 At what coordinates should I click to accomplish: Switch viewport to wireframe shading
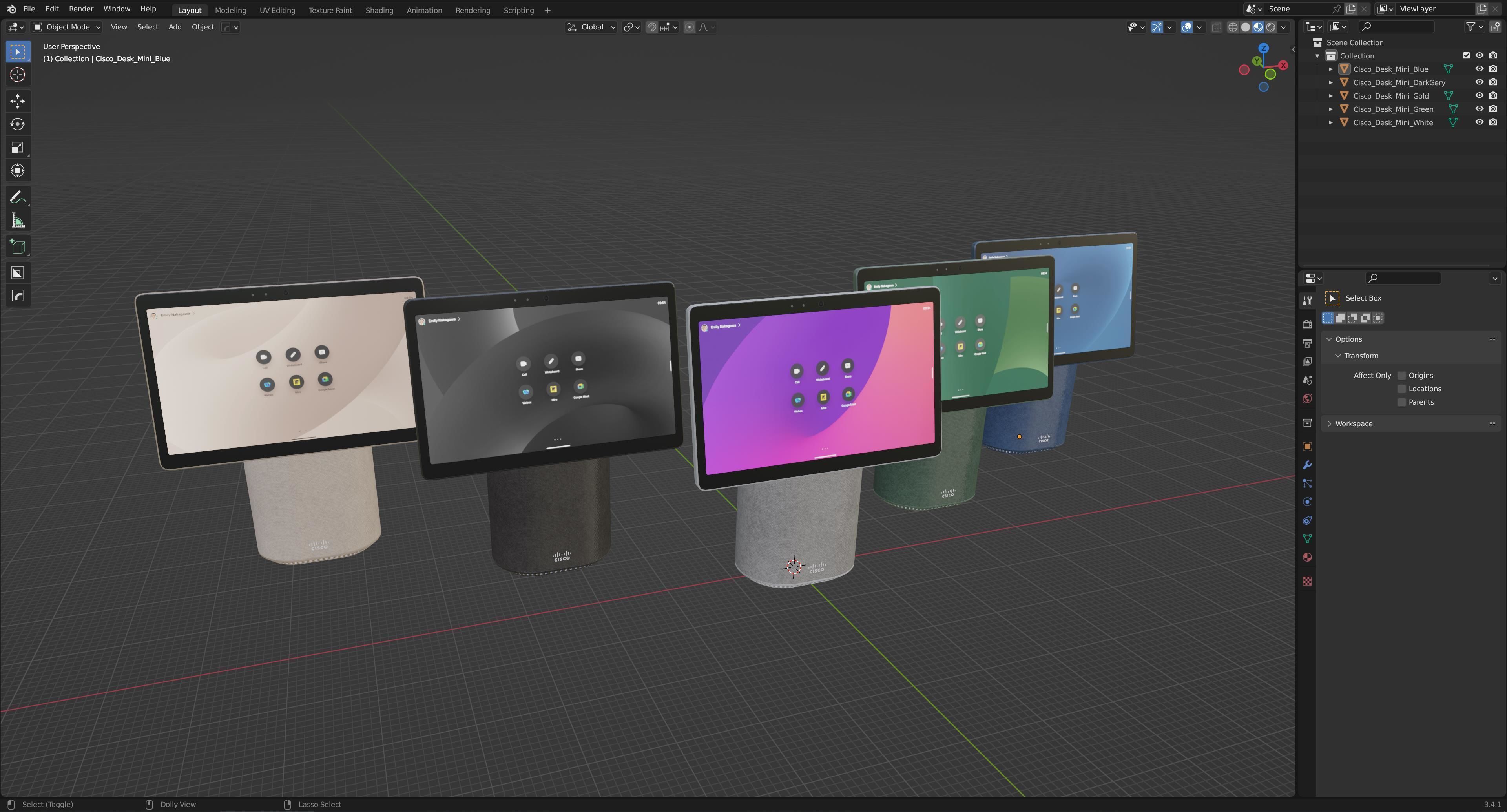point(1233,27)
